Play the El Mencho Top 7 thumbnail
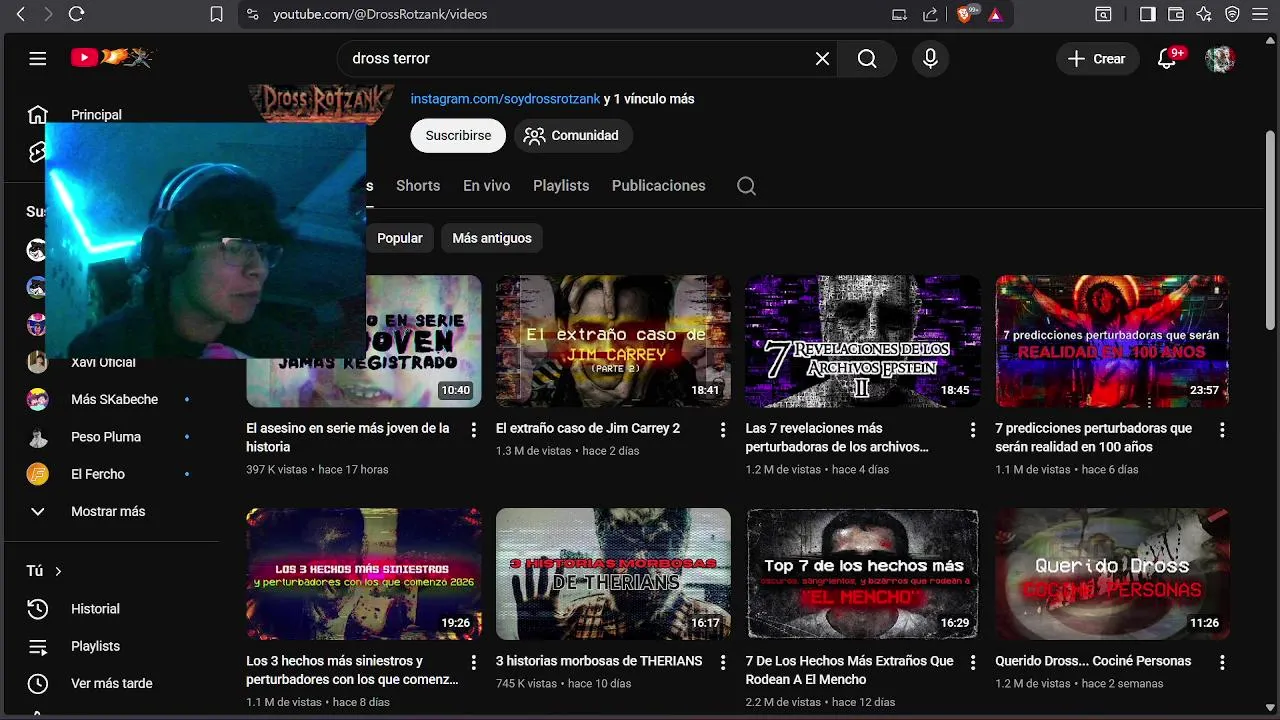Viewport: 1280px width, 720px height. coord(863,574)
